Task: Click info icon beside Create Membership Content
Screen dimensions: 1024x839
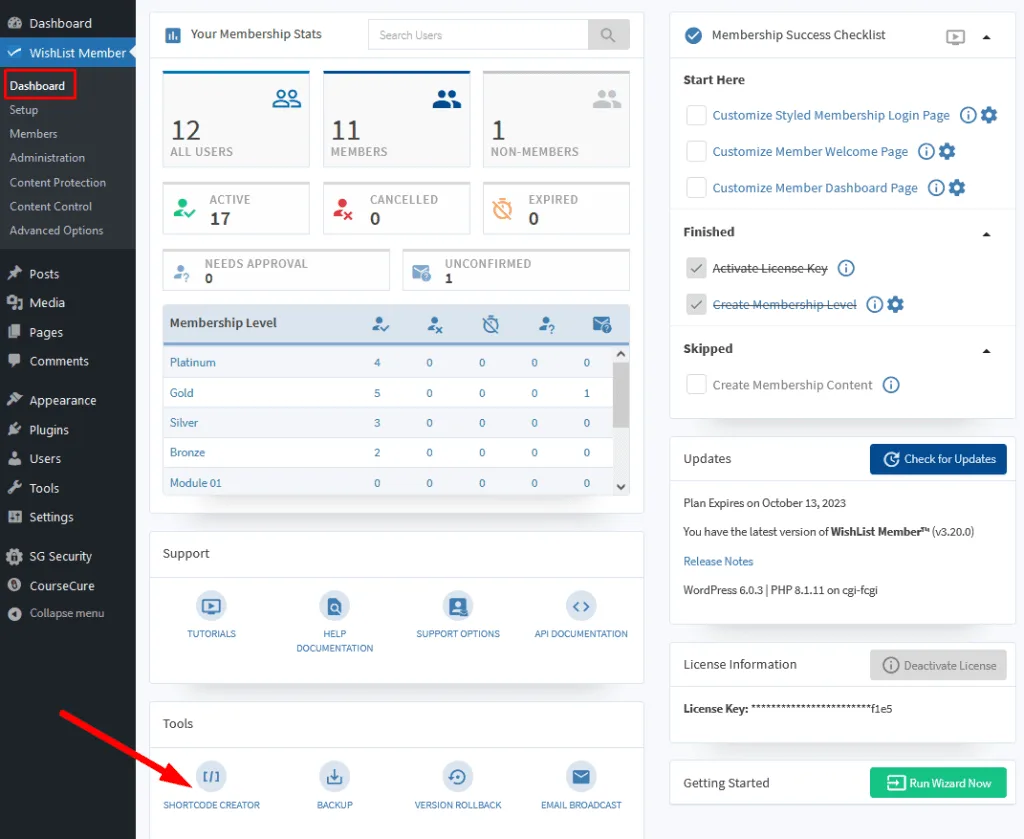Action: tap(891, 384)
